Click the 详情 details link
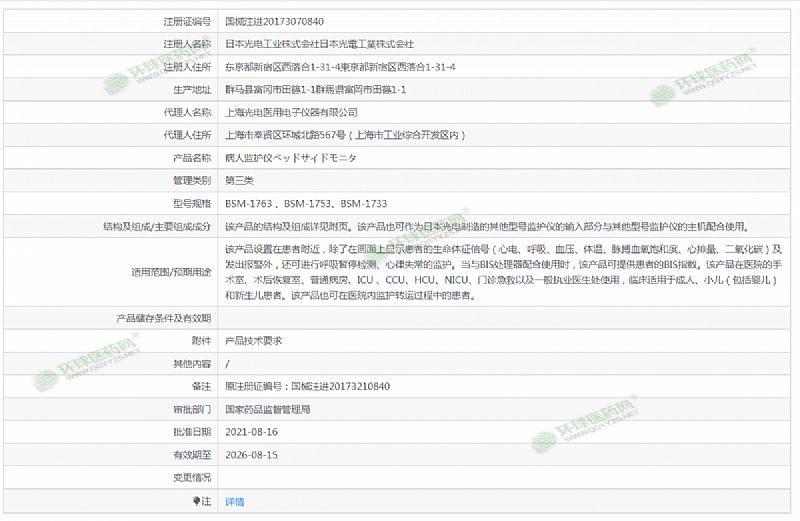Screen dimensions: 800x521 click(x=234, y=501)
